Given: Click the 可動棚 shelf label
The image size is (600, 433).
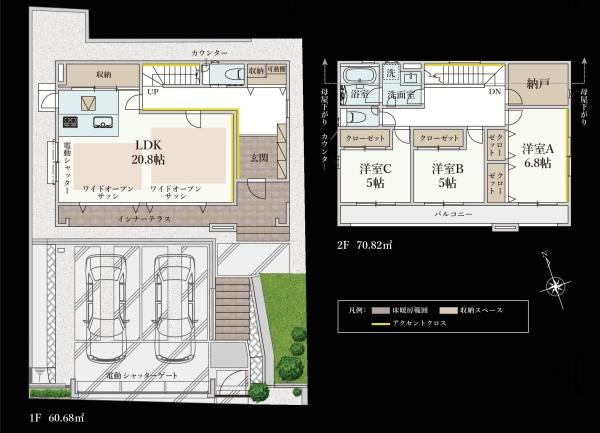Looking at the screenshot, I should point(276,70).
